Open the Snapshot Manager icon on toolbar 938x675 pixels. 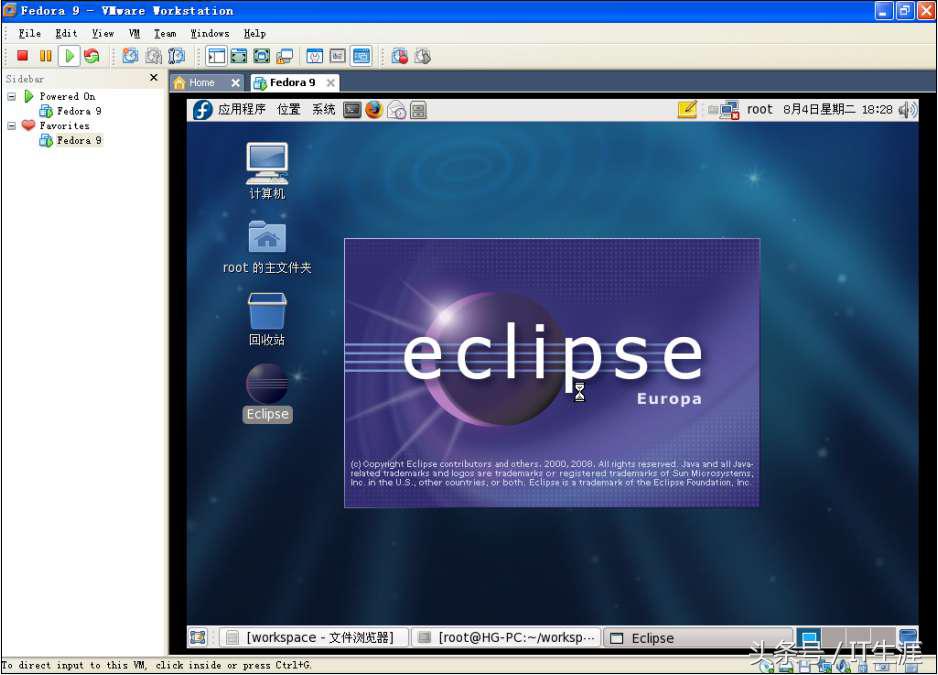coord(176,56)
